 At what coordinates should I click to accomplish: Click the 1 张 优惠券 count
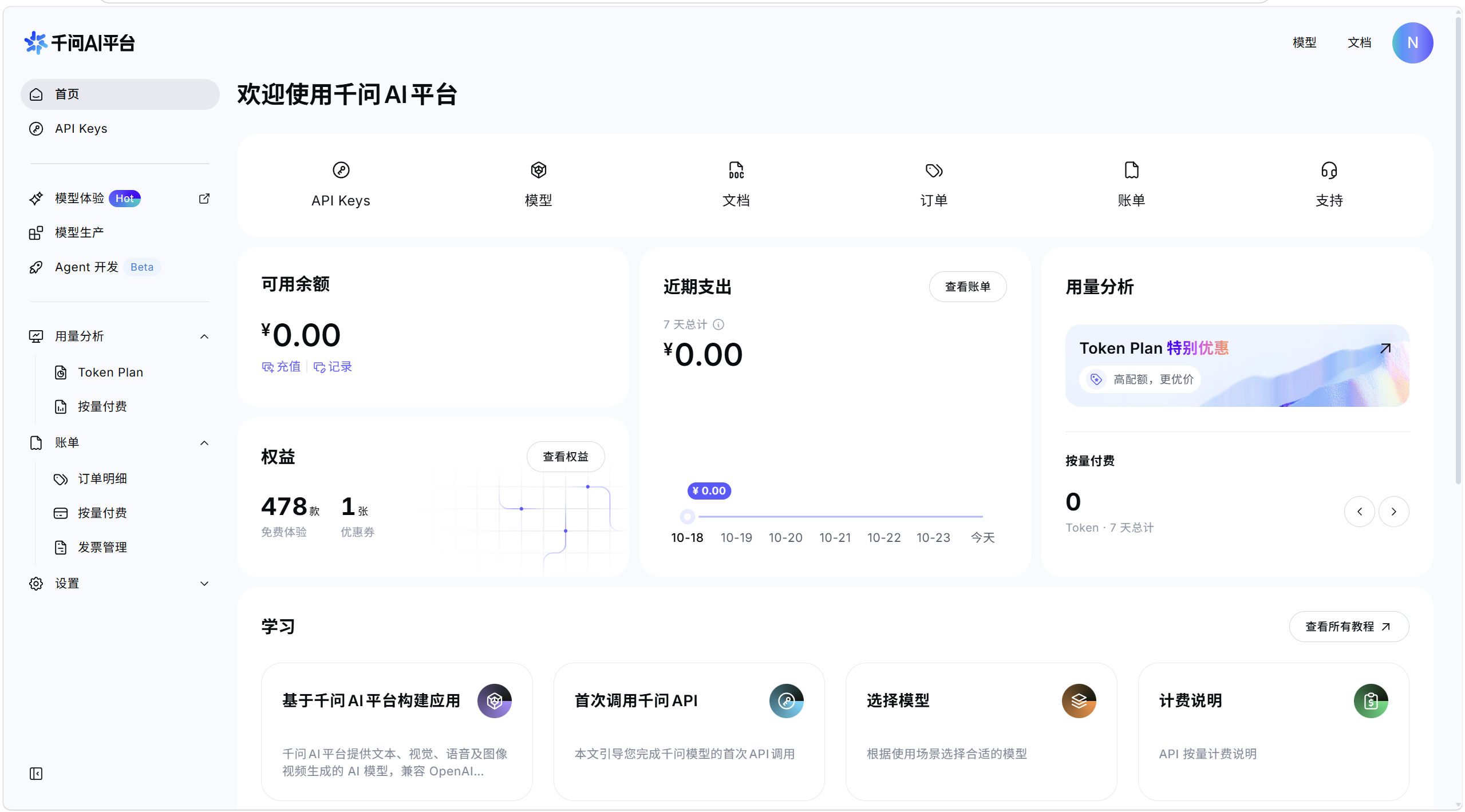pos(357,517)
